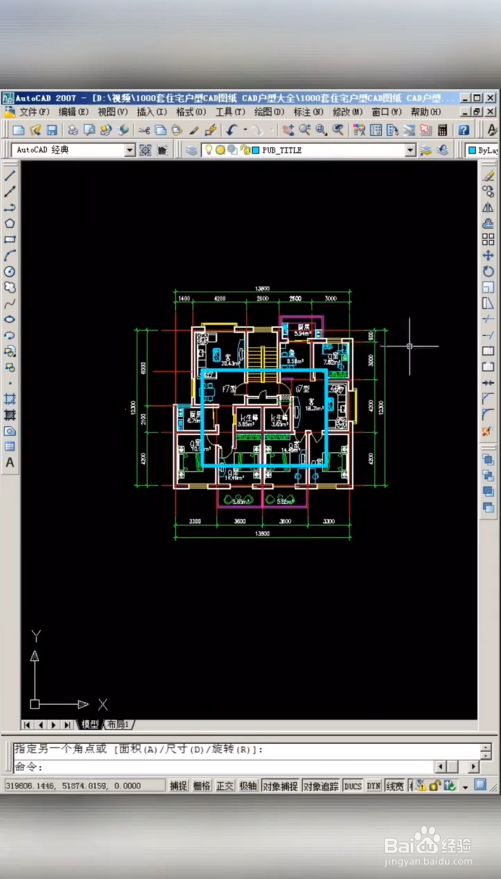Viewport: 501px width, 879px height.
Task: Select the Rotate tool
Action: click(488, 271)
